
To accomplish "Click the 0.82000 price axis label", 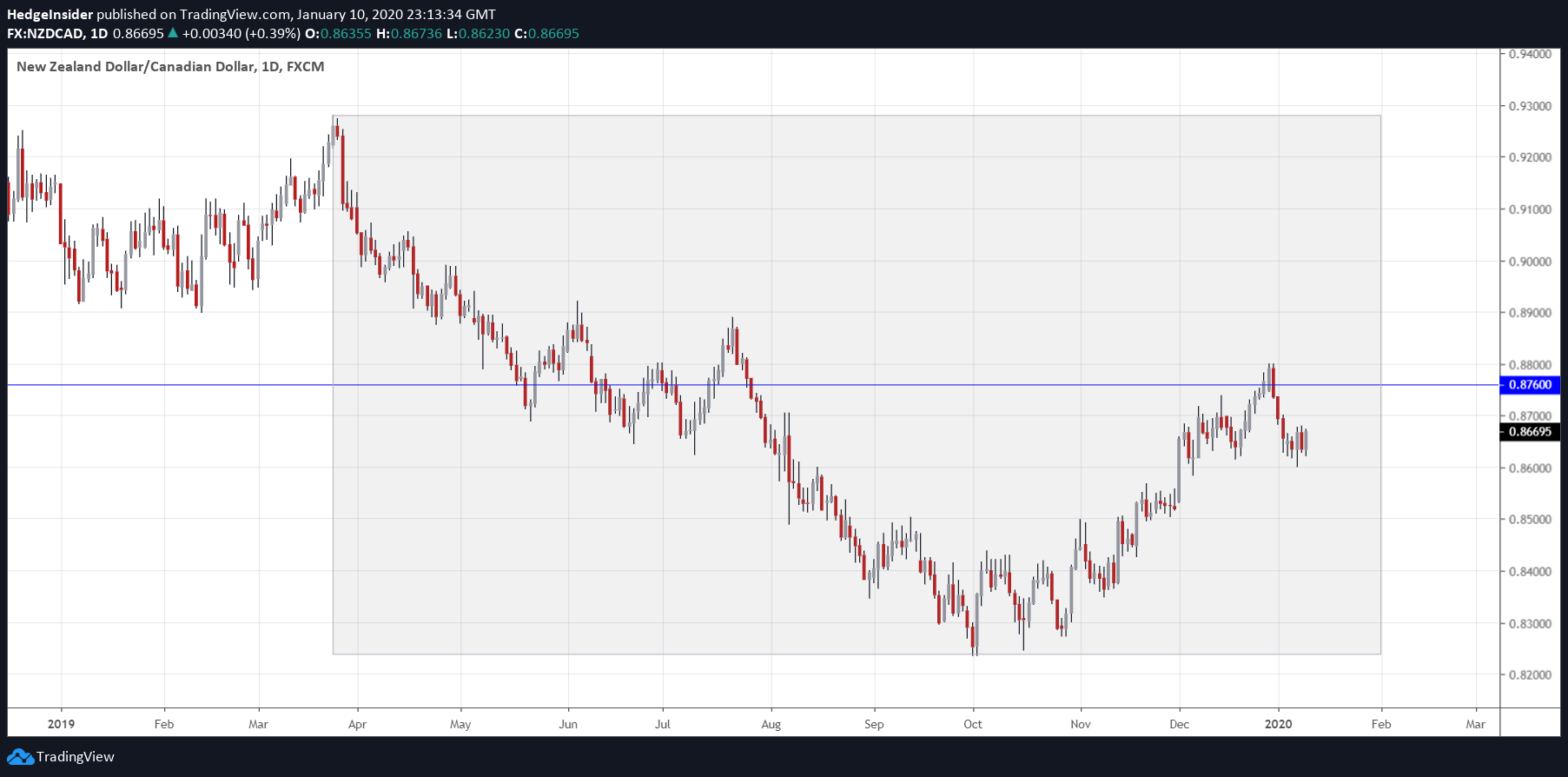I will tap(1530, 675).
